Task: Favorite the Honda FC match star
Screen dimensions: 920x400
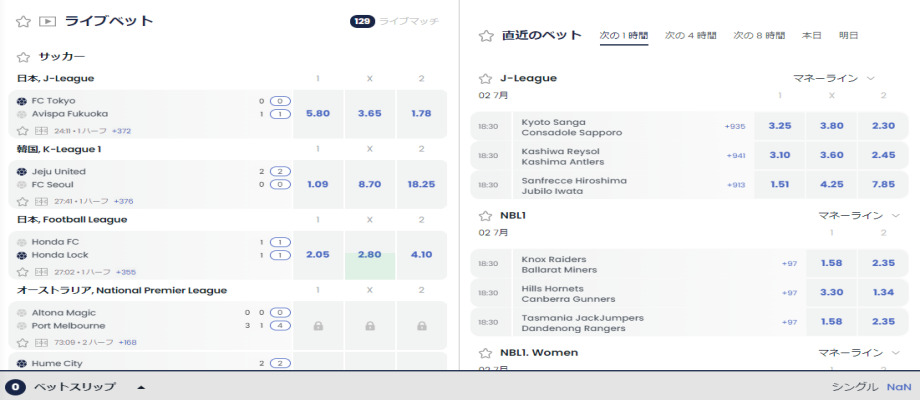Action: pos(22,272)
